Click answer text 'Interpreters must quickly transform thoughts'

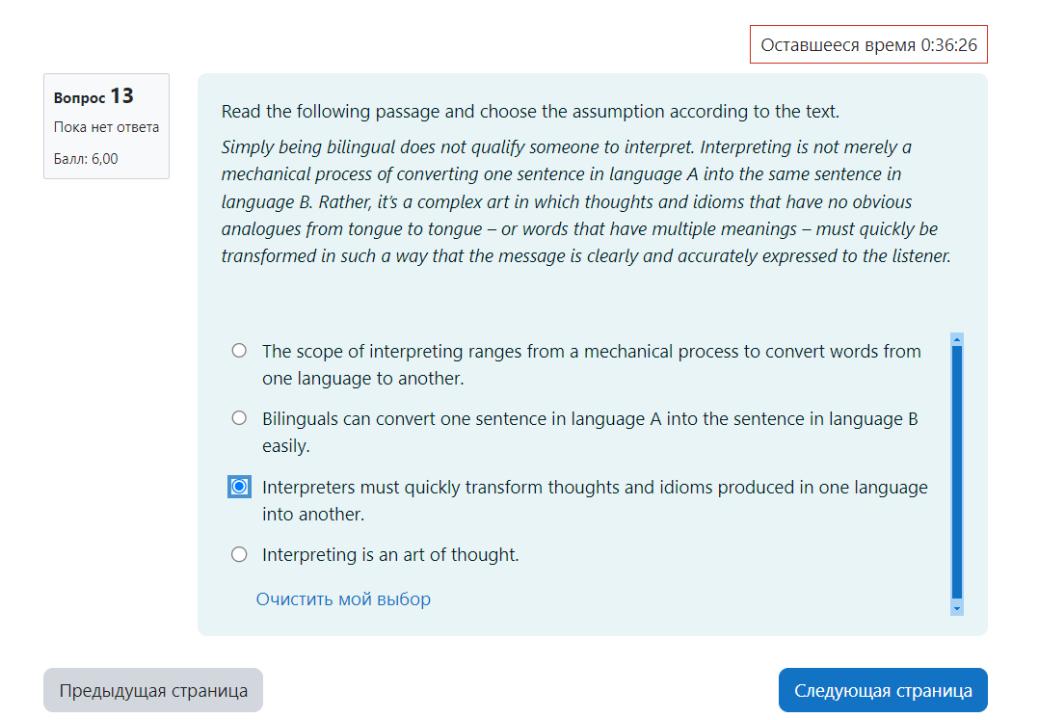tap(595, 500)
